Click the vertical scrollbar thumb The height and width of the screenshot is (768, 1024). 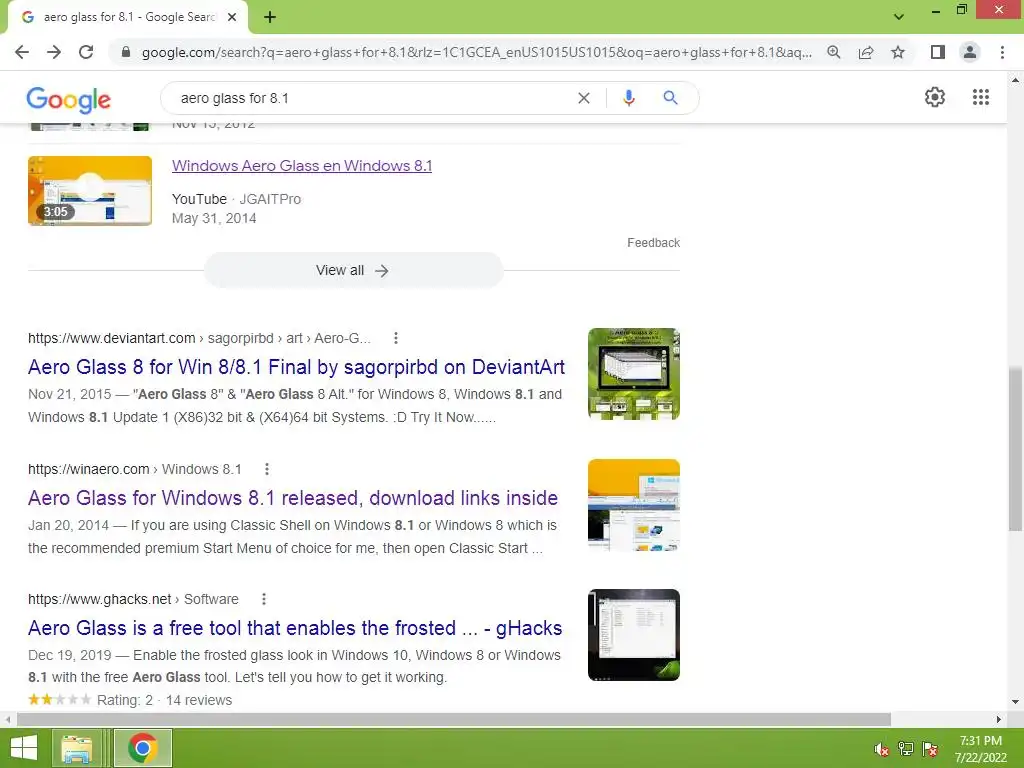pyautogui.click(x=1015, y=449)
